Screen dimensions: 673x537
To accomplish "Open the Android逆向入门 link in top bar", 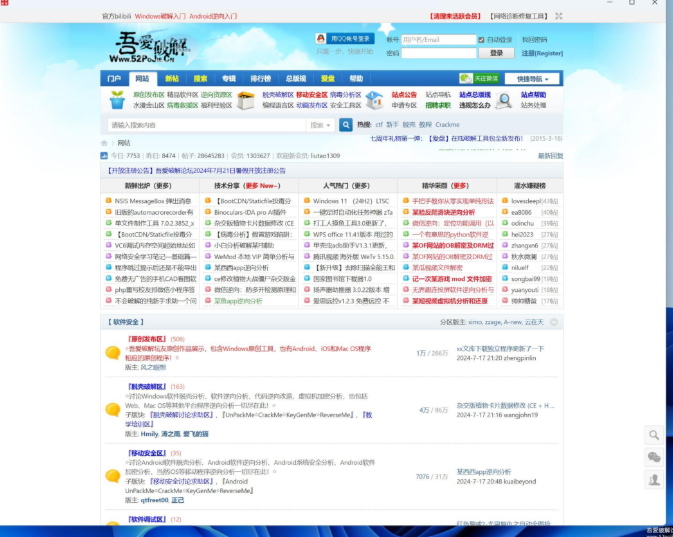I will click(213, 16).
